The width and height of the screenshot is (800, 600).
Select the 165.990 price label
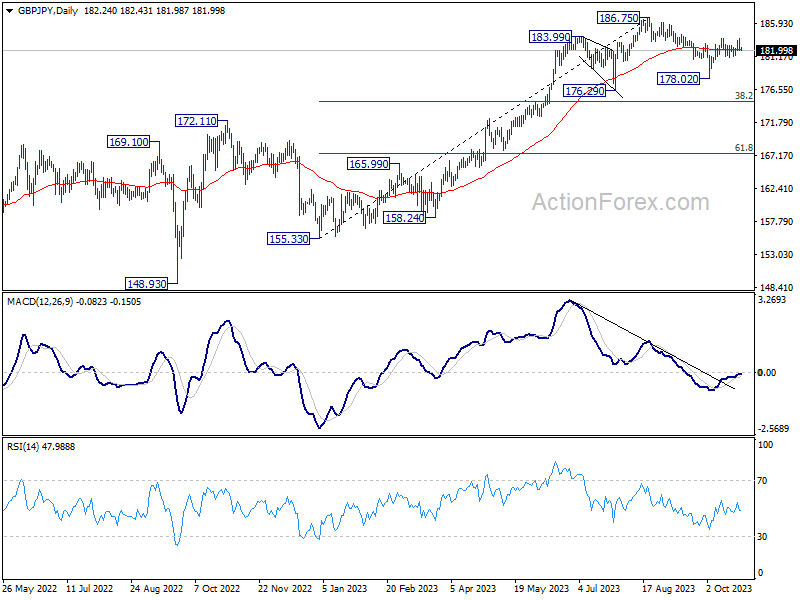(368, 164)
